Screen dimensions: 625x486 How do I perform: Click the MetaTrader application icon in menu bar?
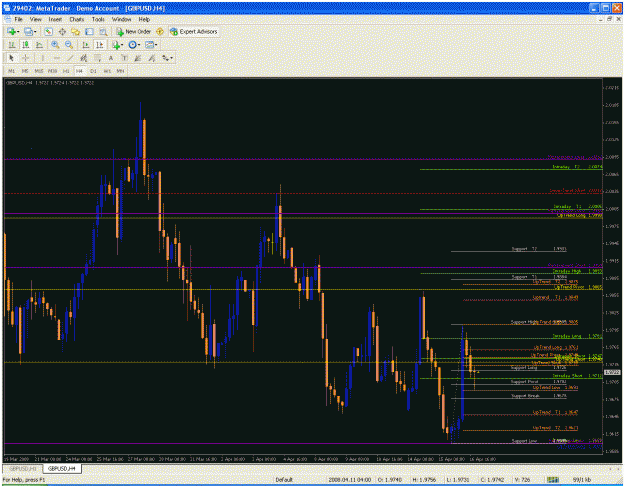click(8, 19)
